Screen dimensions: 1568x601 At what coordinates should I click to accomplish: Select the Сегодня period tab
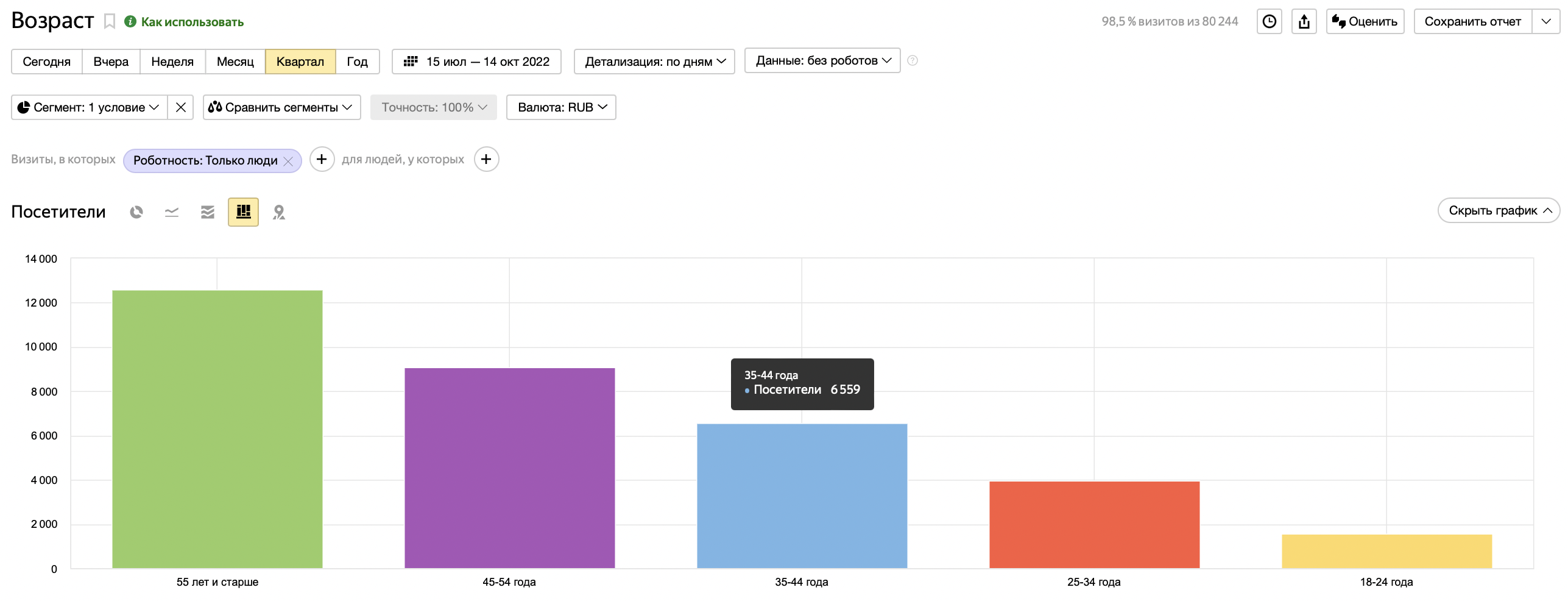47,62
